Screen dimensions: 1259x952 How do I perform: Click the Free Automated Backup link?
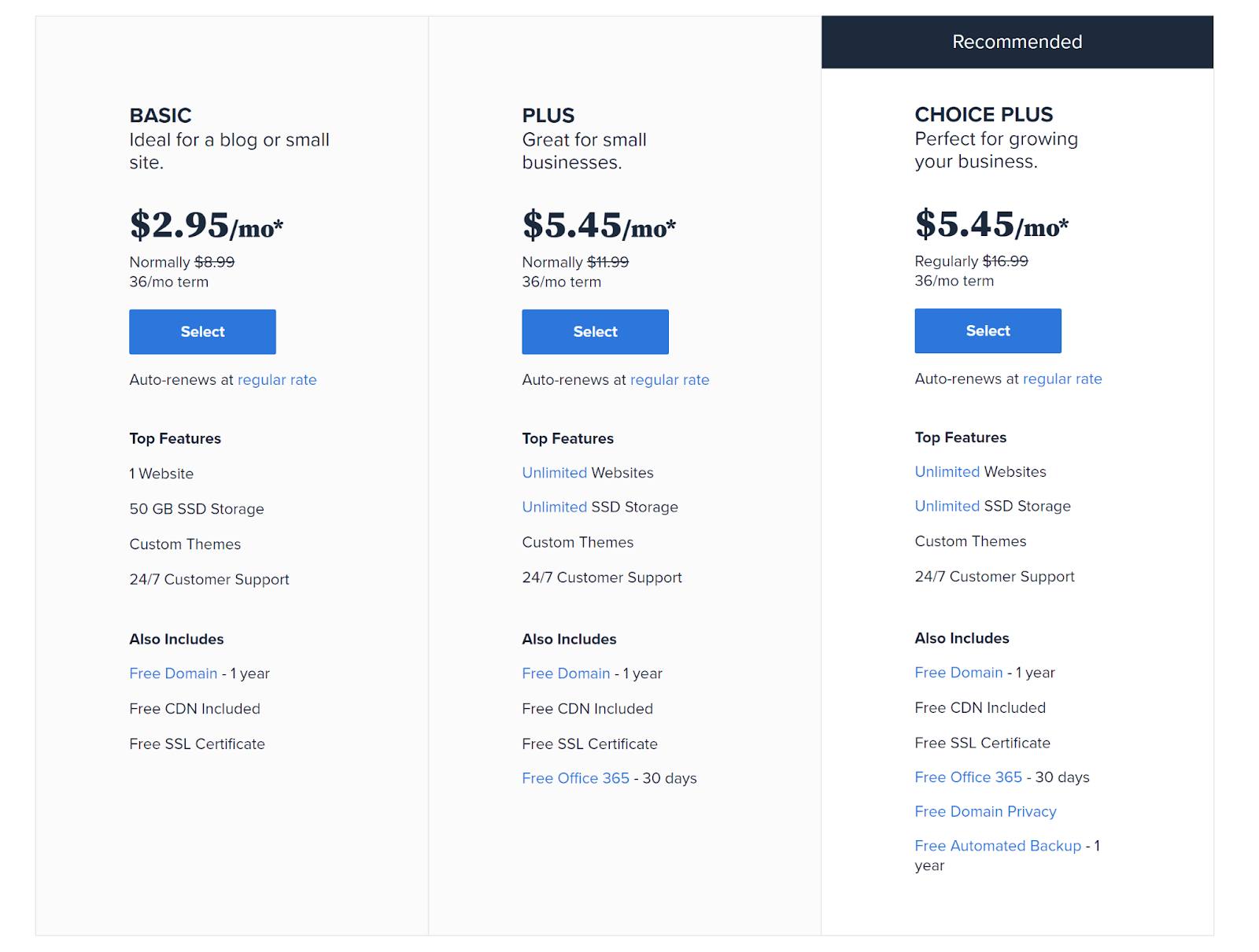tap(998, 846)
